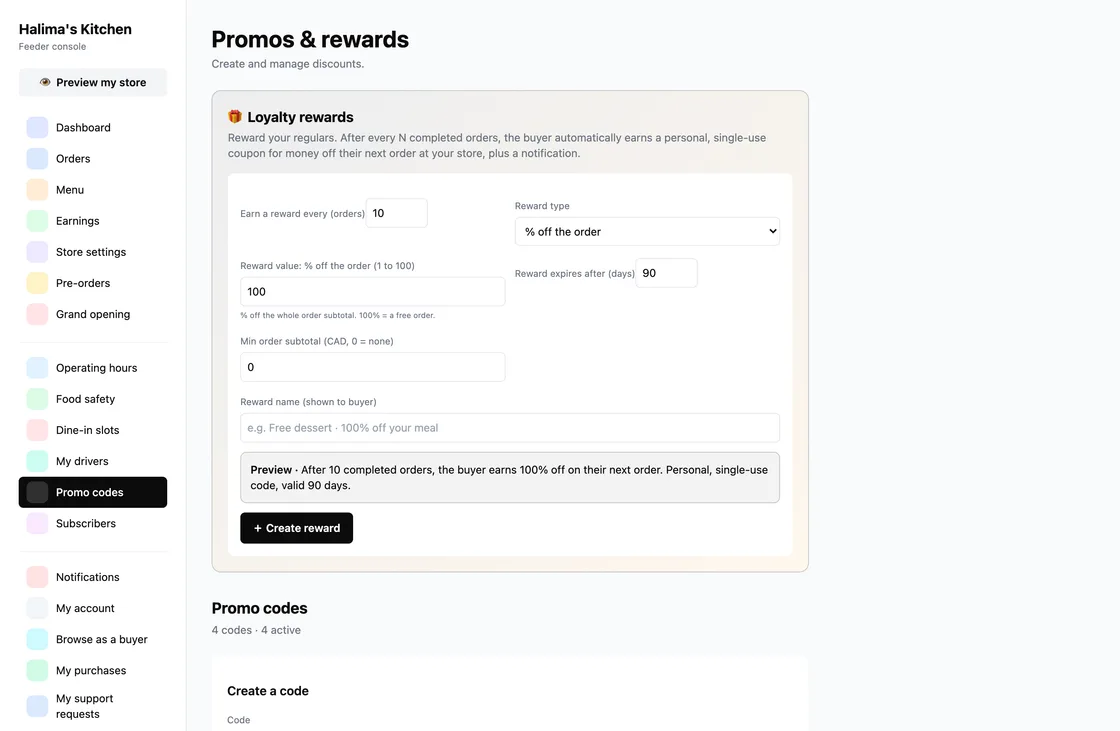Focus the Reward name input field
Image resolution: width=1120 pixels, height=731 pixels.
pyautogui.click(x=510, y=428)
